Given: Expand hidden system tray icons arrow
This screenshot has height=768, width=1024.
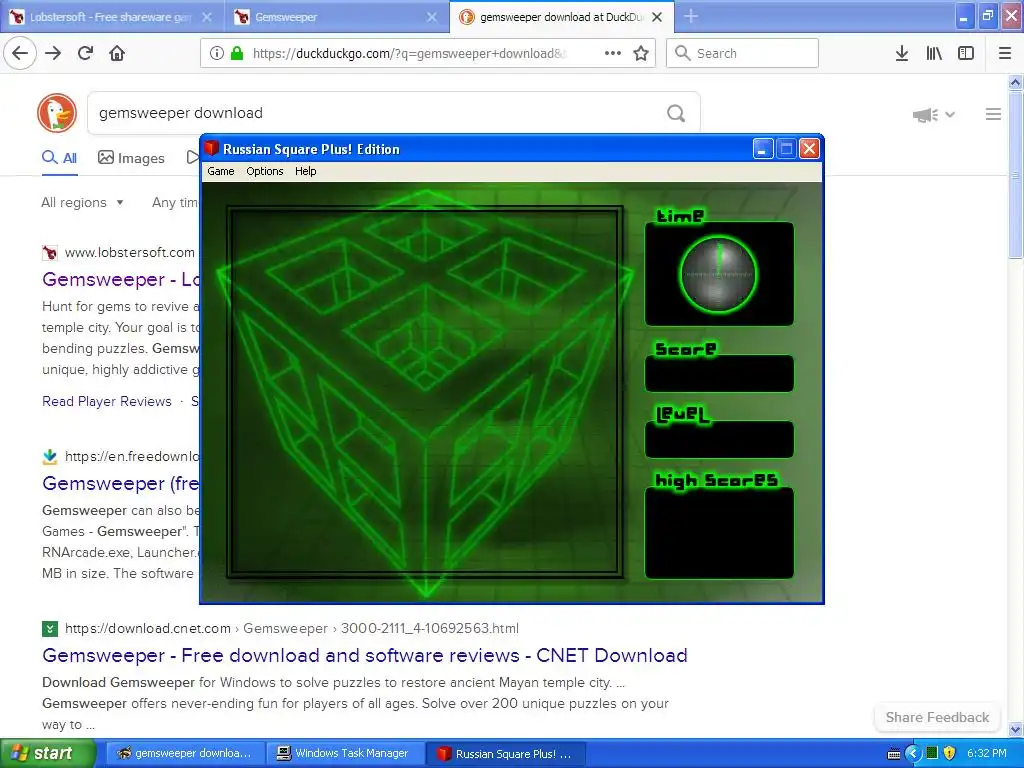Looking at the screenshot, I should coord(914,754).
